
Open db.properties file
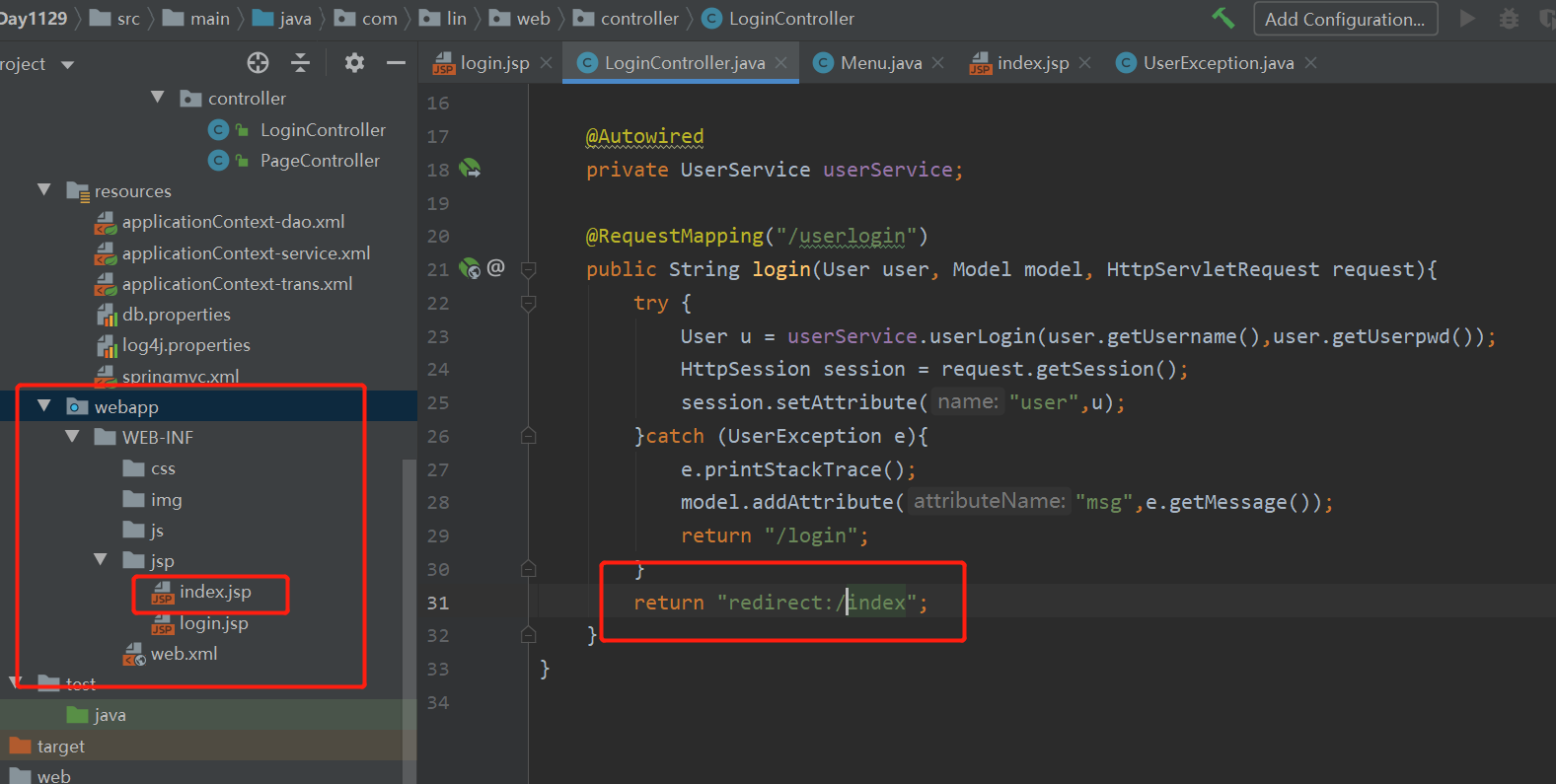176,315
